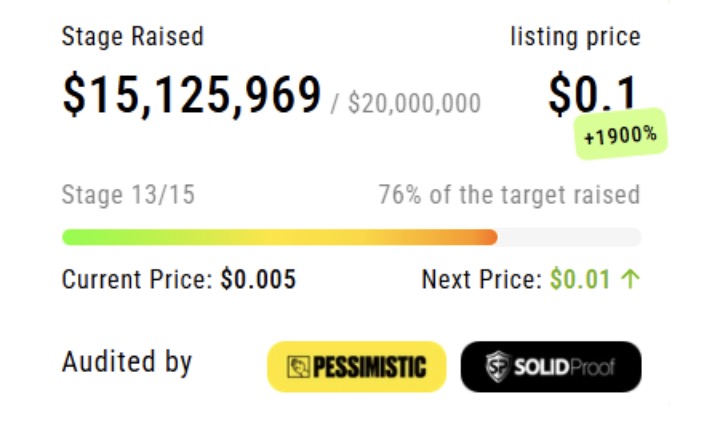
Task: Click the 76% of the target raised text
Action: (509, 195)
